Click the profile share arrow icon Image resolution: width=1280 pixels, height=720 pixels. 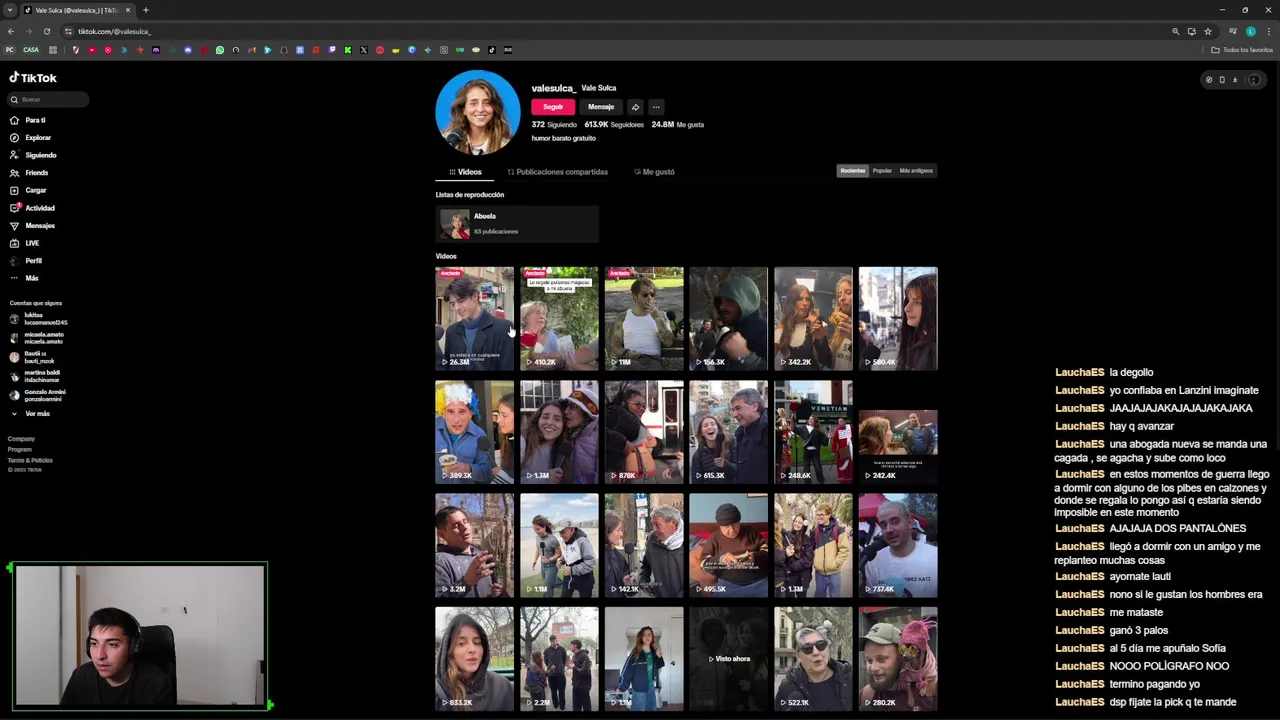pyautogui.click(x=635, y=107)
